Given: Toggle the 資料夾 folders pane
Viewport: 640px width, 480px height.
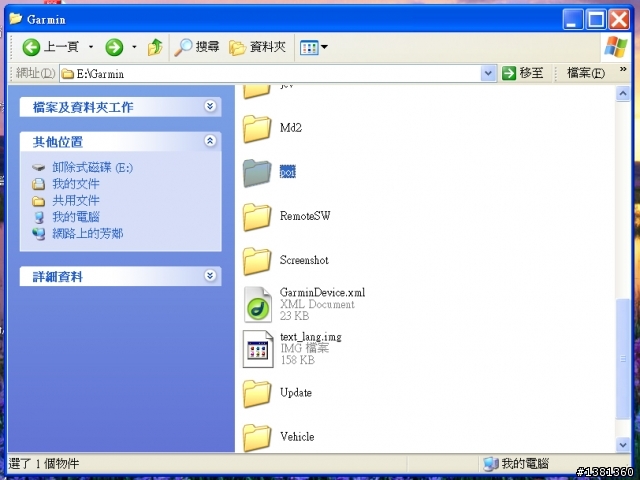Looking at the screenshot, I should pos(257,47).
